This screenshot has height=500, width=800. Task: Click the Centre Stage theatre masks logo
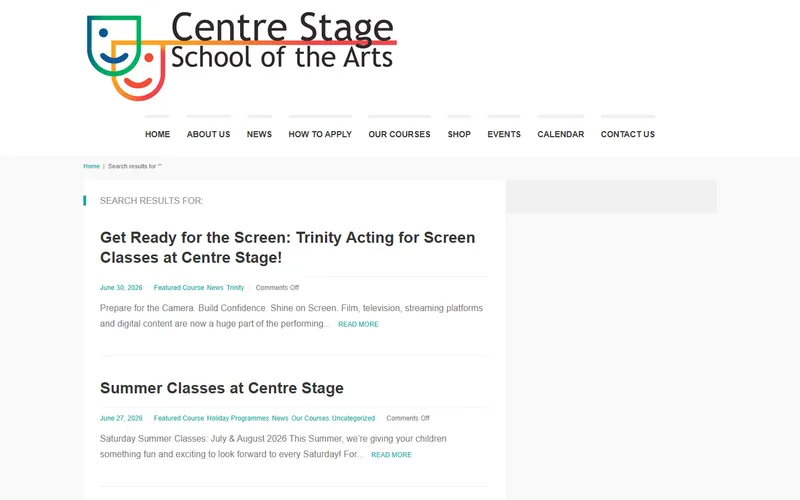242,56
